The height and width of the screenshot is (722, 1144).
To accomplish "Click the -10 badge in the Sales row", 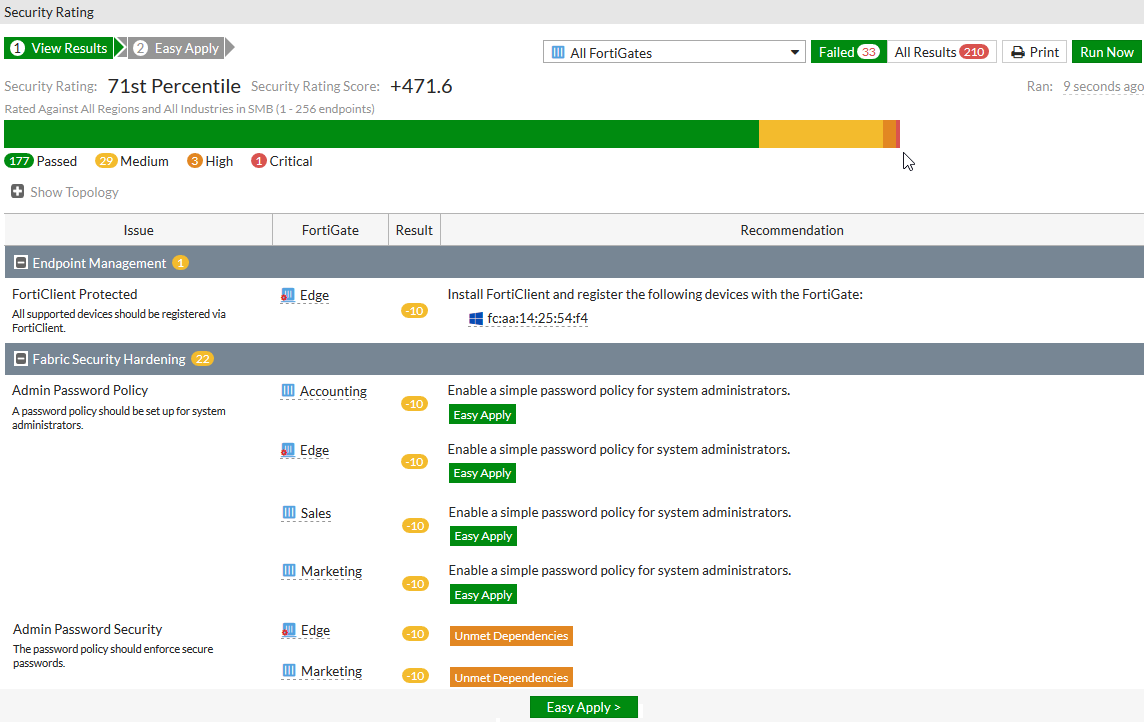I will point(415,526).
